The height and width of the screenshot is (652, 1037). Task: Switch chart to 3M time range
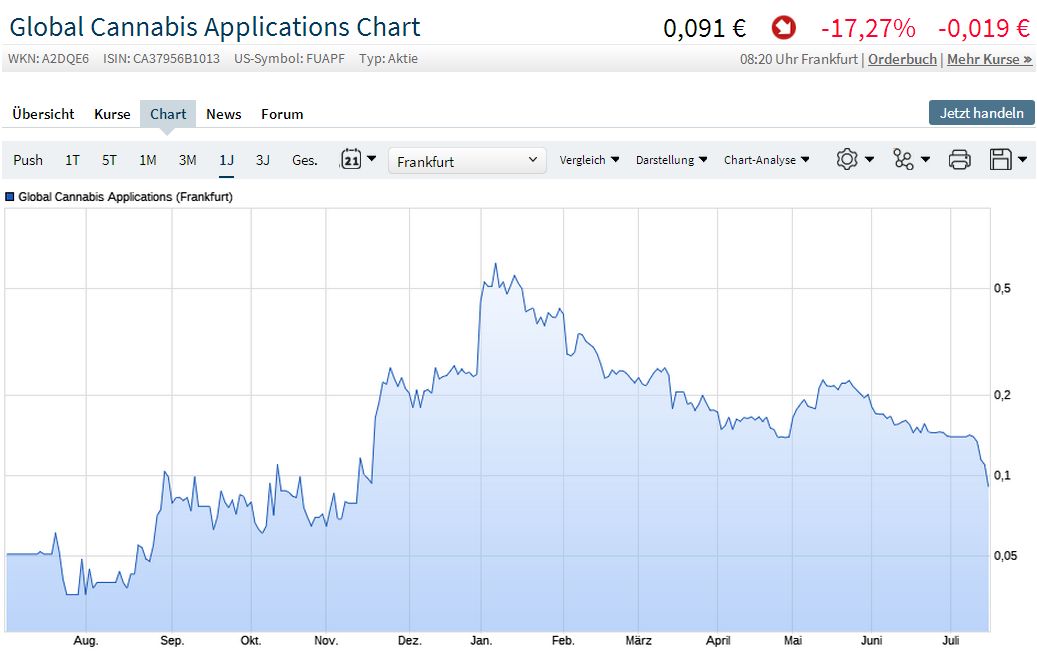point(187,160)
